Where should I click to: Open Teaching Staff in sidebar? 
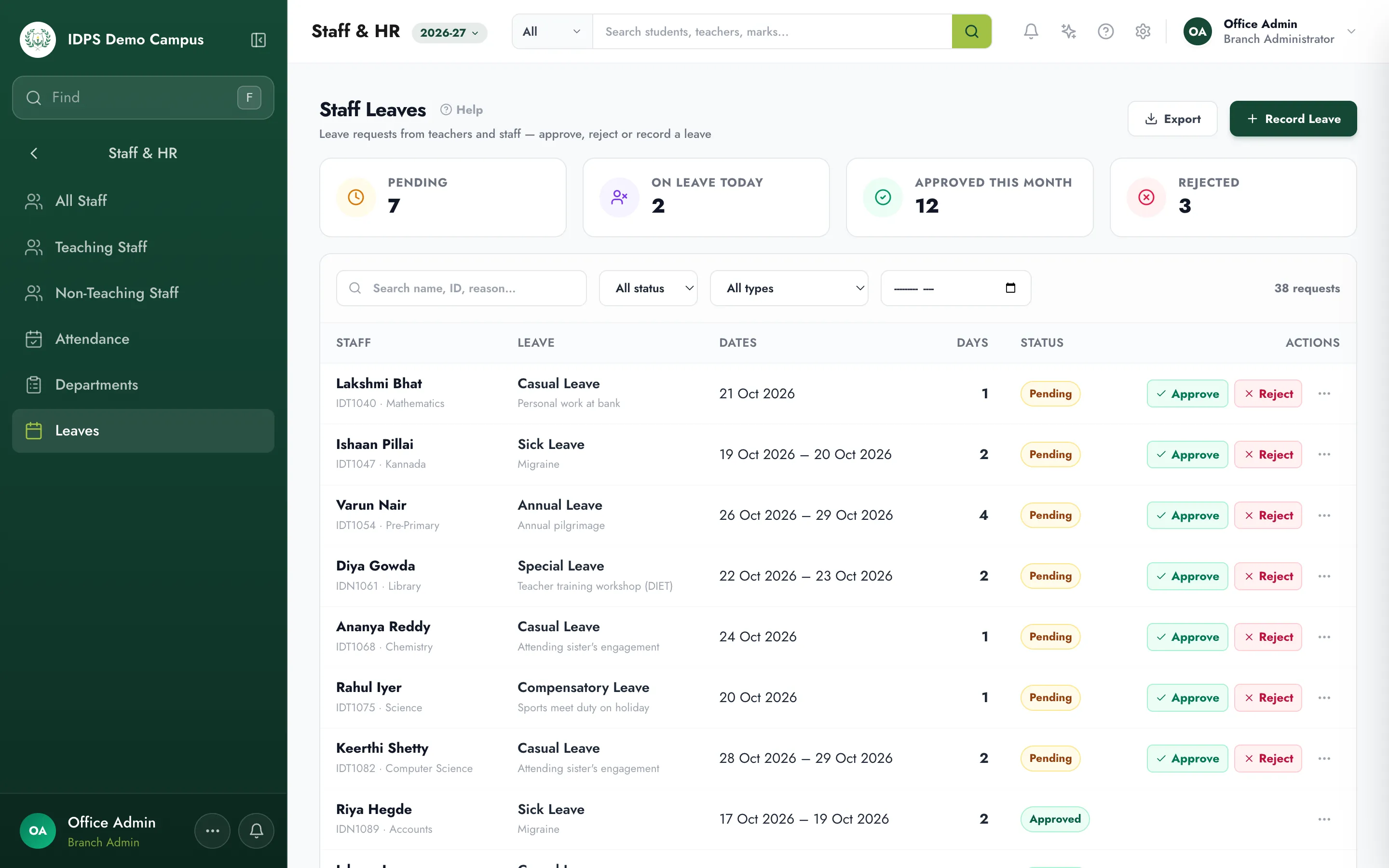pyautogui.click(x=143, y=247)
